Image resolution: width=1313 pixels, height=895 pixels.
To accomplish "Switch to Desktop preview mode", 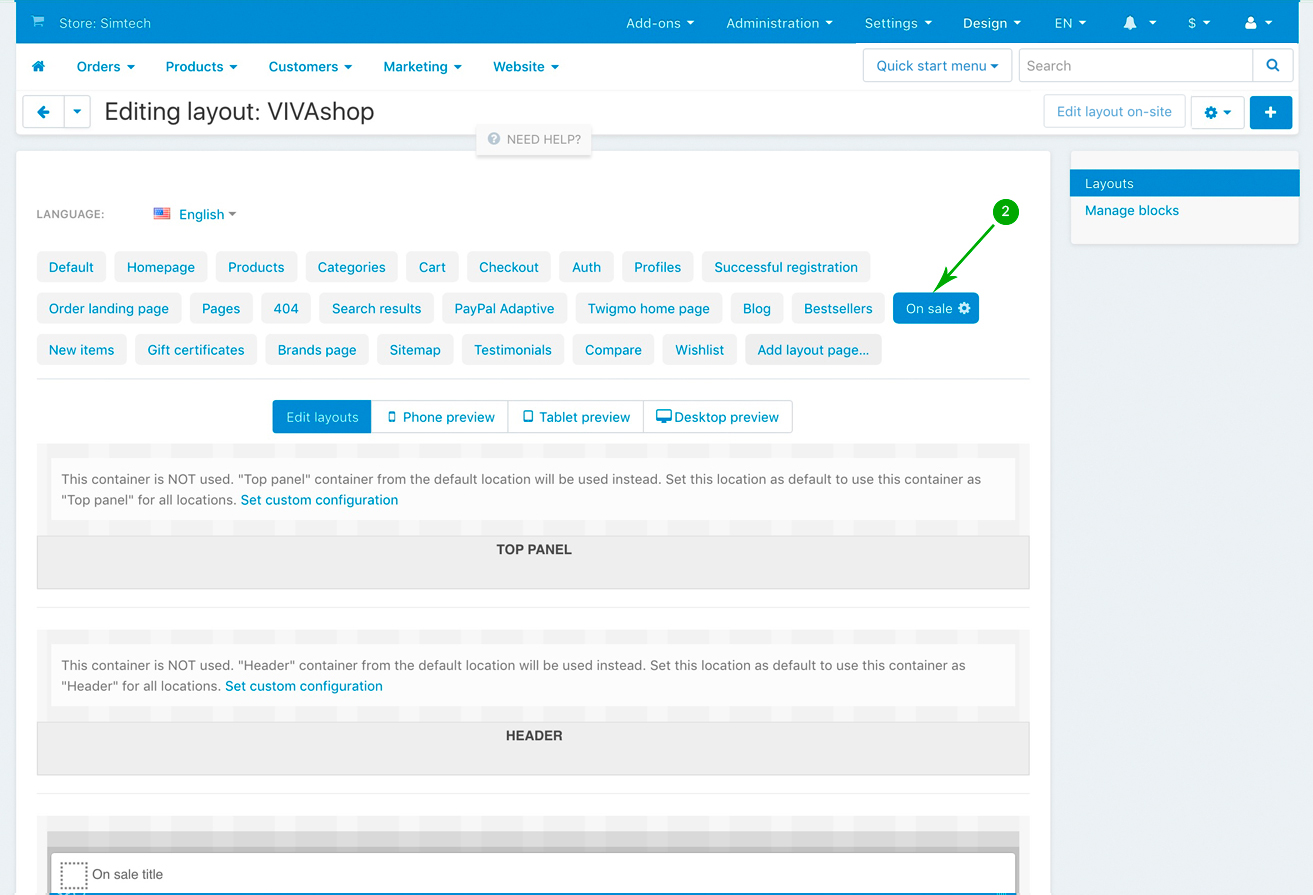I will point(717,417).
